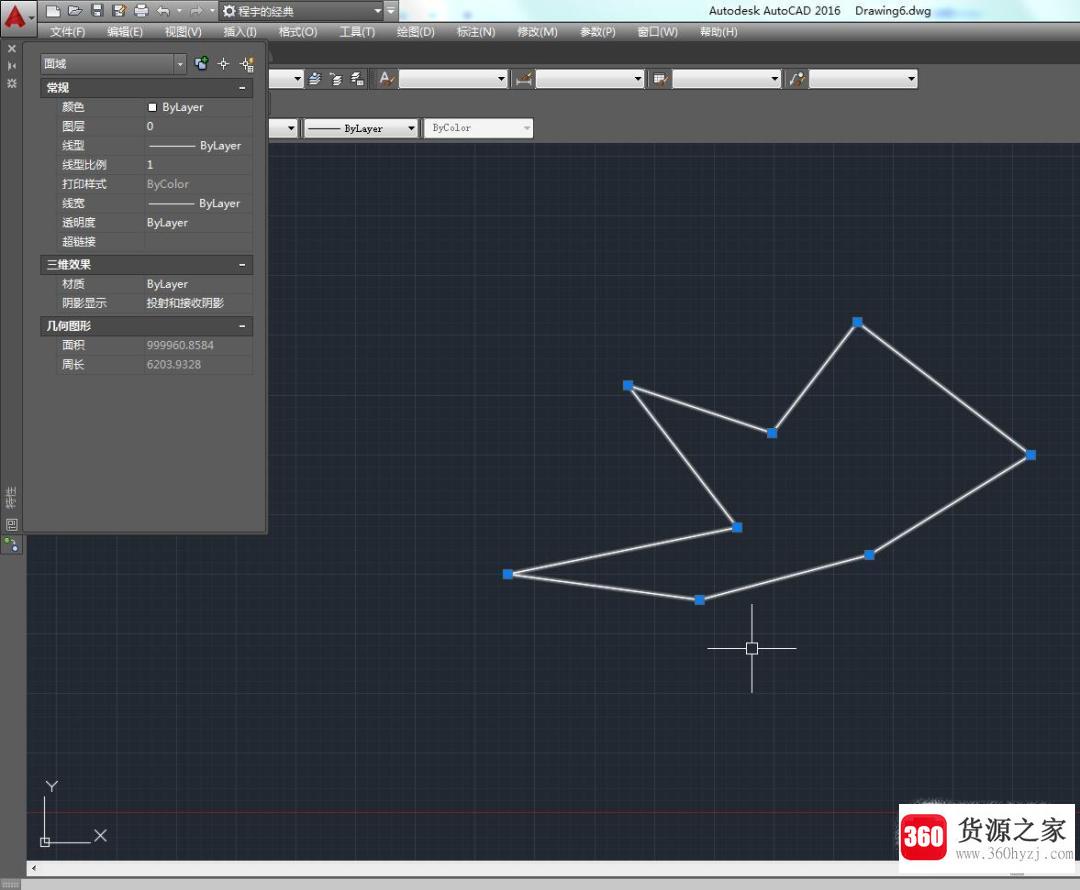Click the Plot printer icon

tap(141, 10)
